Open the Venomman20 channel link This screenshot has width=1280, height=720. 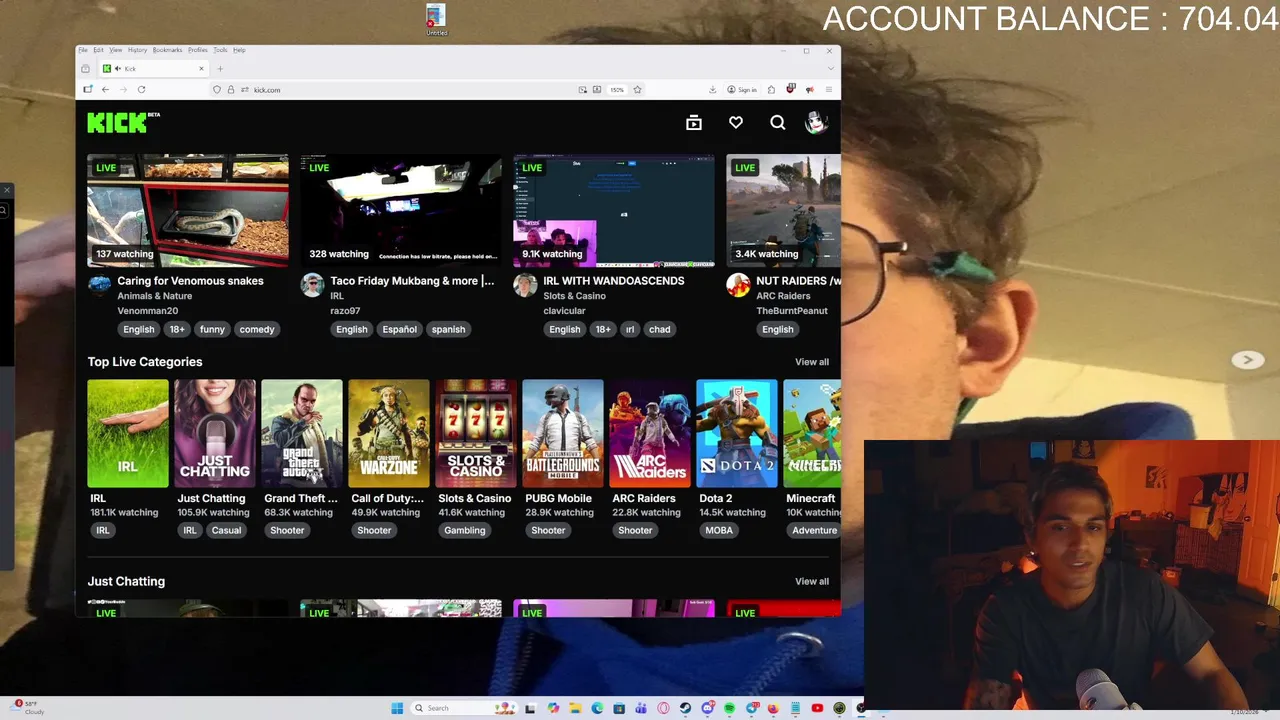click(147, 311)
